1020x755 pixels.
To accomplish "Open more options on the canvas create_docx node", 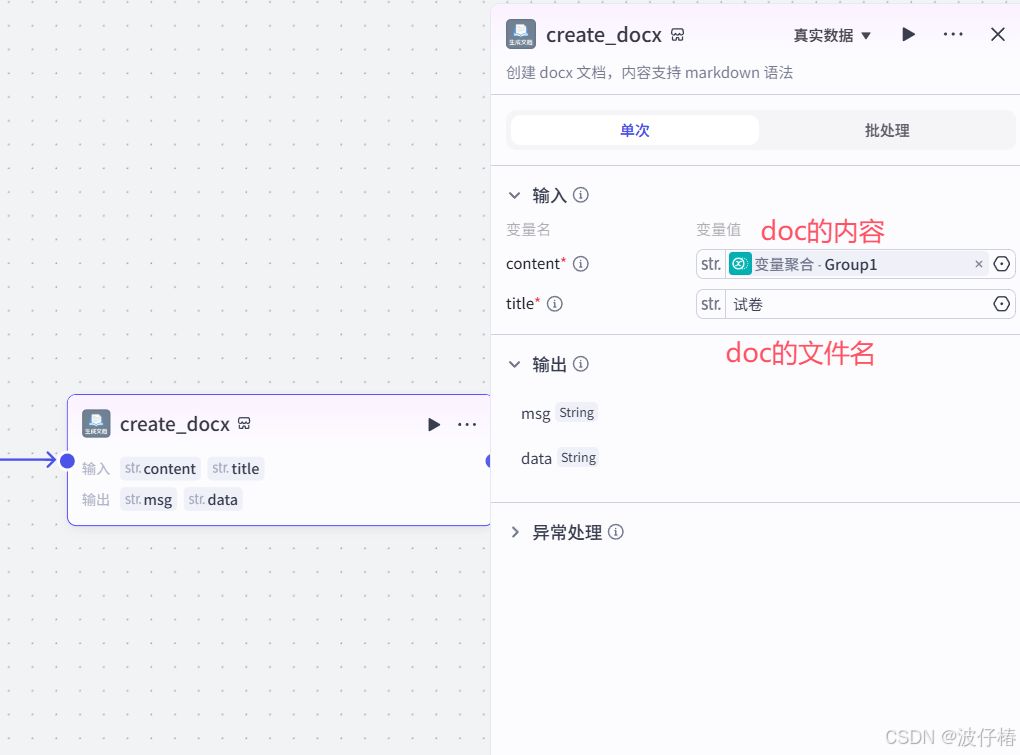I will [466, 424].
